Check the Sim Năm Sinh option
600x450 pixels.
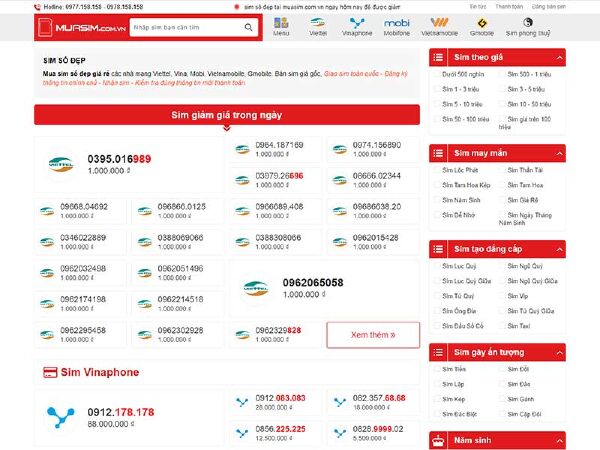coord(437,200)
